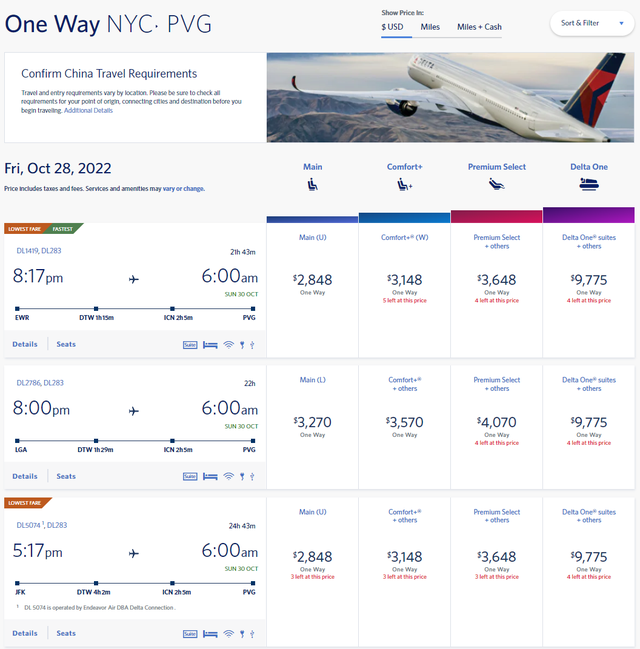This screenshot has height=649, width=640.
Task: Open the Additional Details link
Action: point(88,110)
